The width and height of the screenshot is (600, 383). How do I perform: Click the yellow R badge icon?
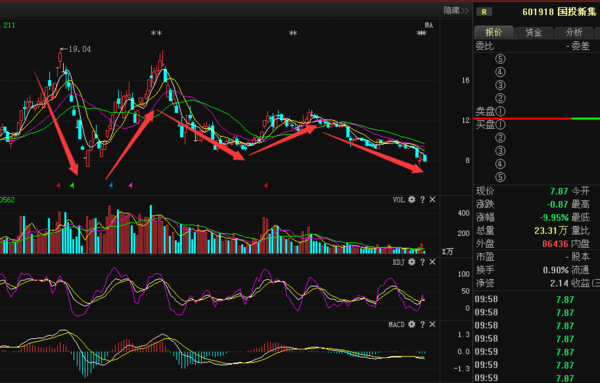click(484, 12)
